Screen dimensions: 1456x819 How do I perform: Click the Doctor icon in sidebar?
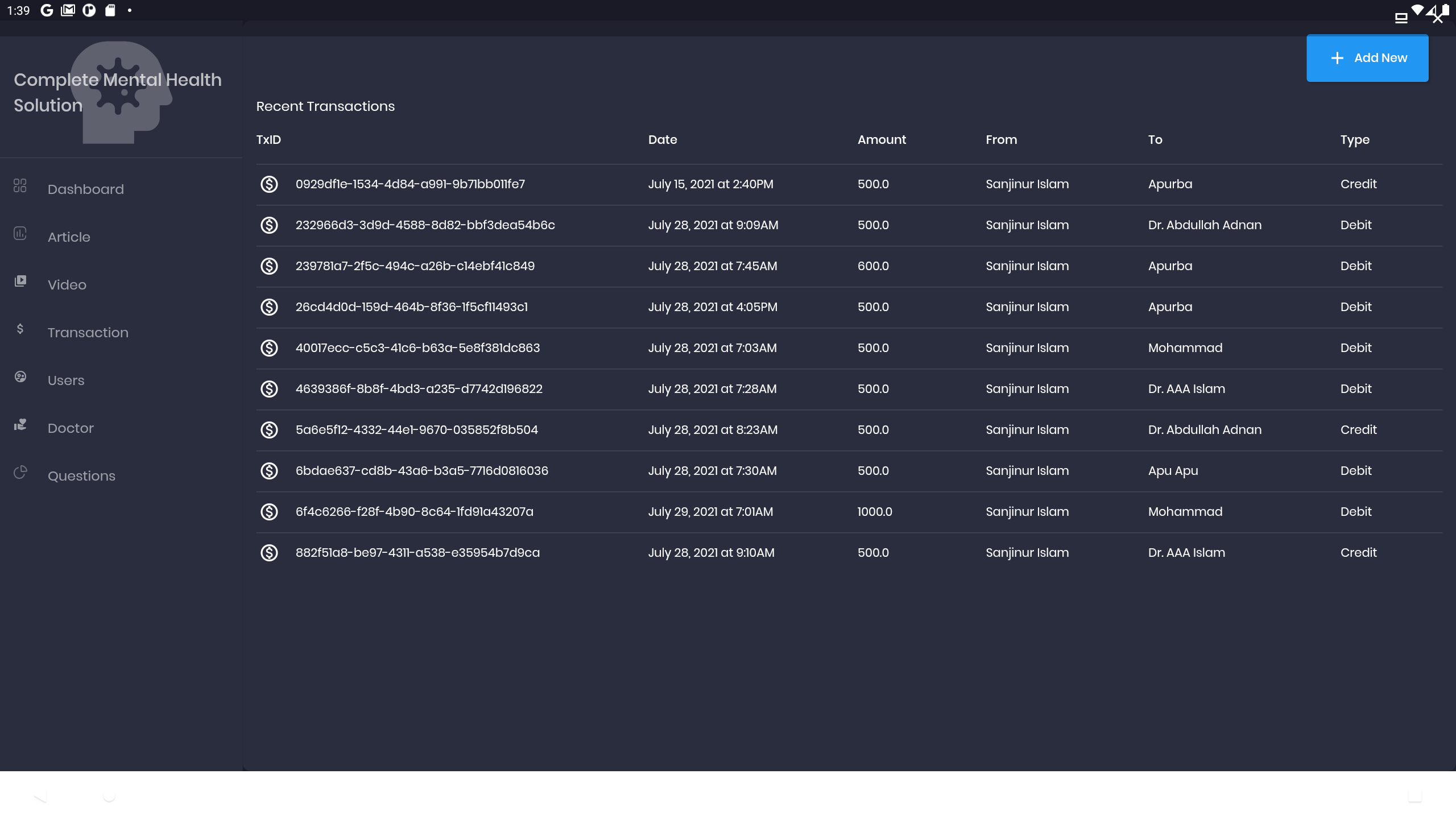click(x=20, y=424)
